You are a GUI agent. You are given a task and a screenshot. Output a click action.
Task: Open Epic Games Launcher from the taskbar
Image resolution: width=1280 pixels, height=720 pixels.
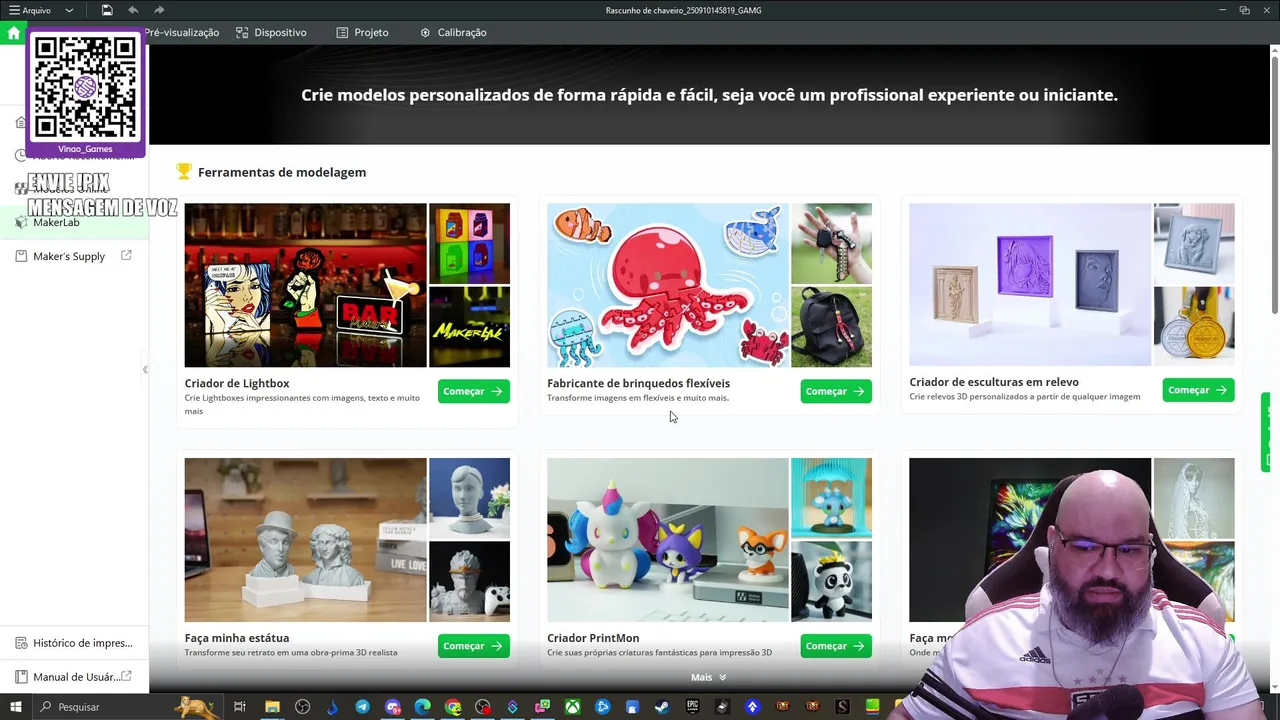coord(692,707)
